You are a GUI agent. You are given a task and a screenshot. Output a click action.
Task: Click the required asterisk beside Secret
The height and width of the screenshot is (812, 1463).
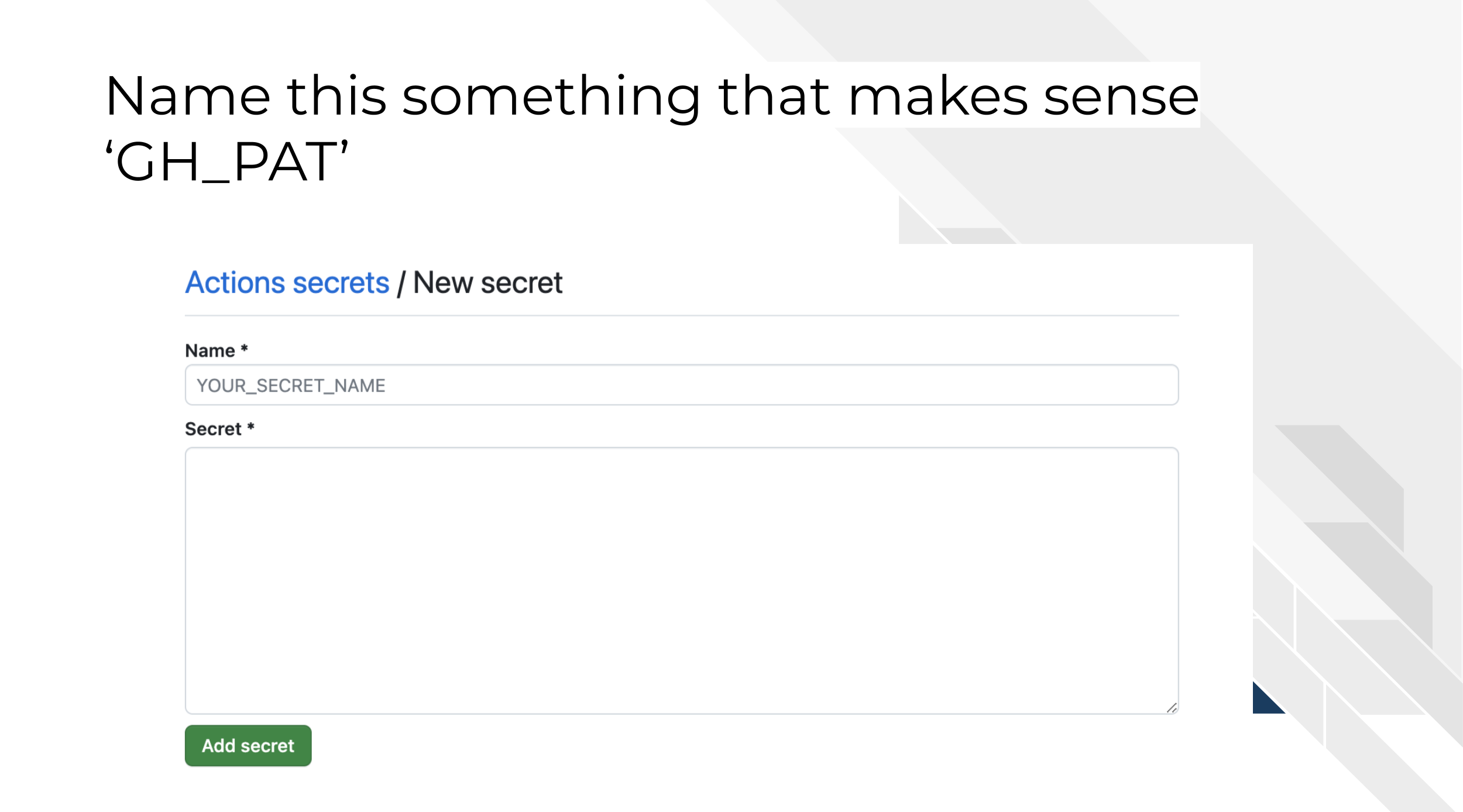click(x=250, y=427)
